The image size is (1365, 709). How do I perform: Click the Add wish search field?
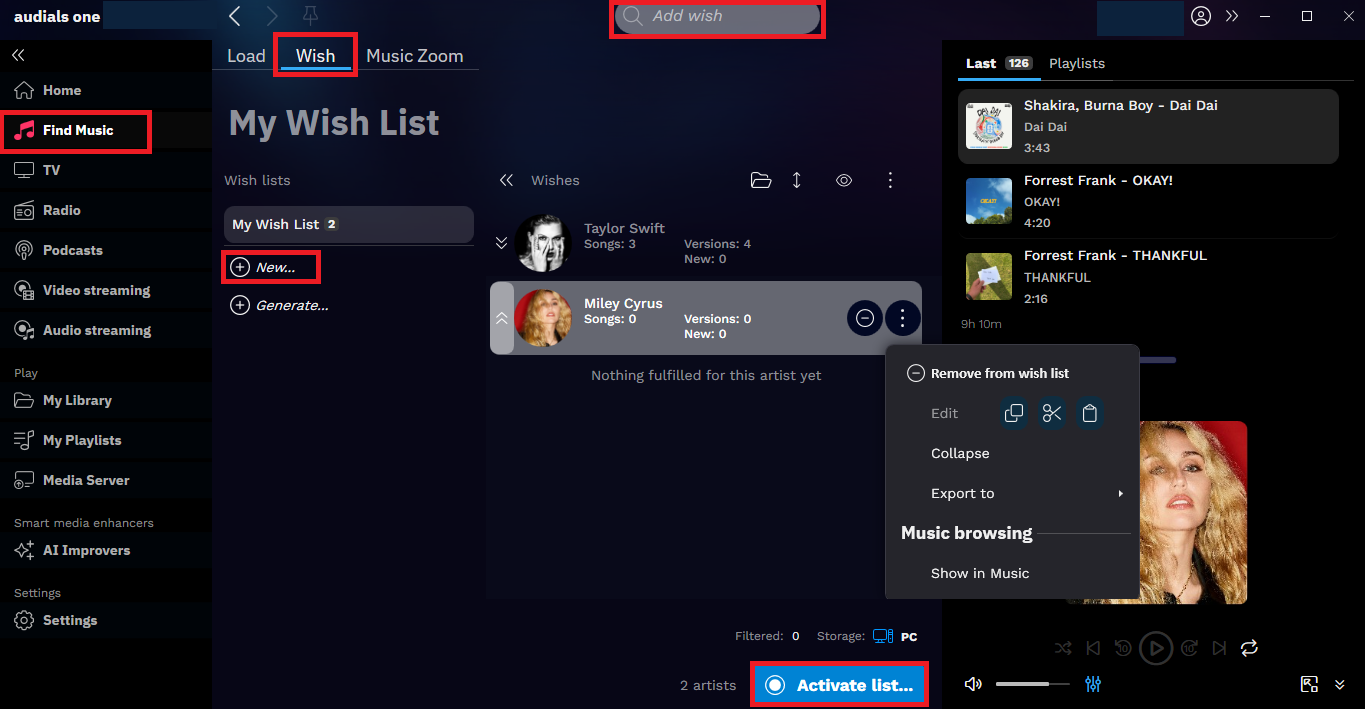(717, 16)
